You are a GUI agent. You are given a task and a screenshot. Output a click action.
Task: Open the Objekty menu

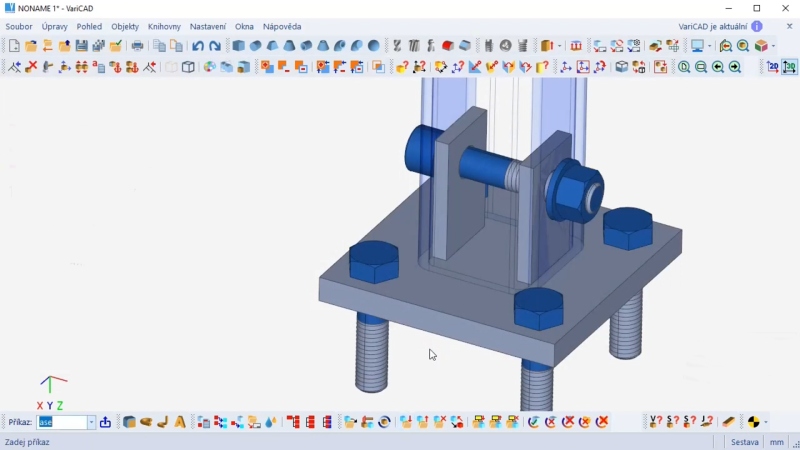(x=125, y=27)
